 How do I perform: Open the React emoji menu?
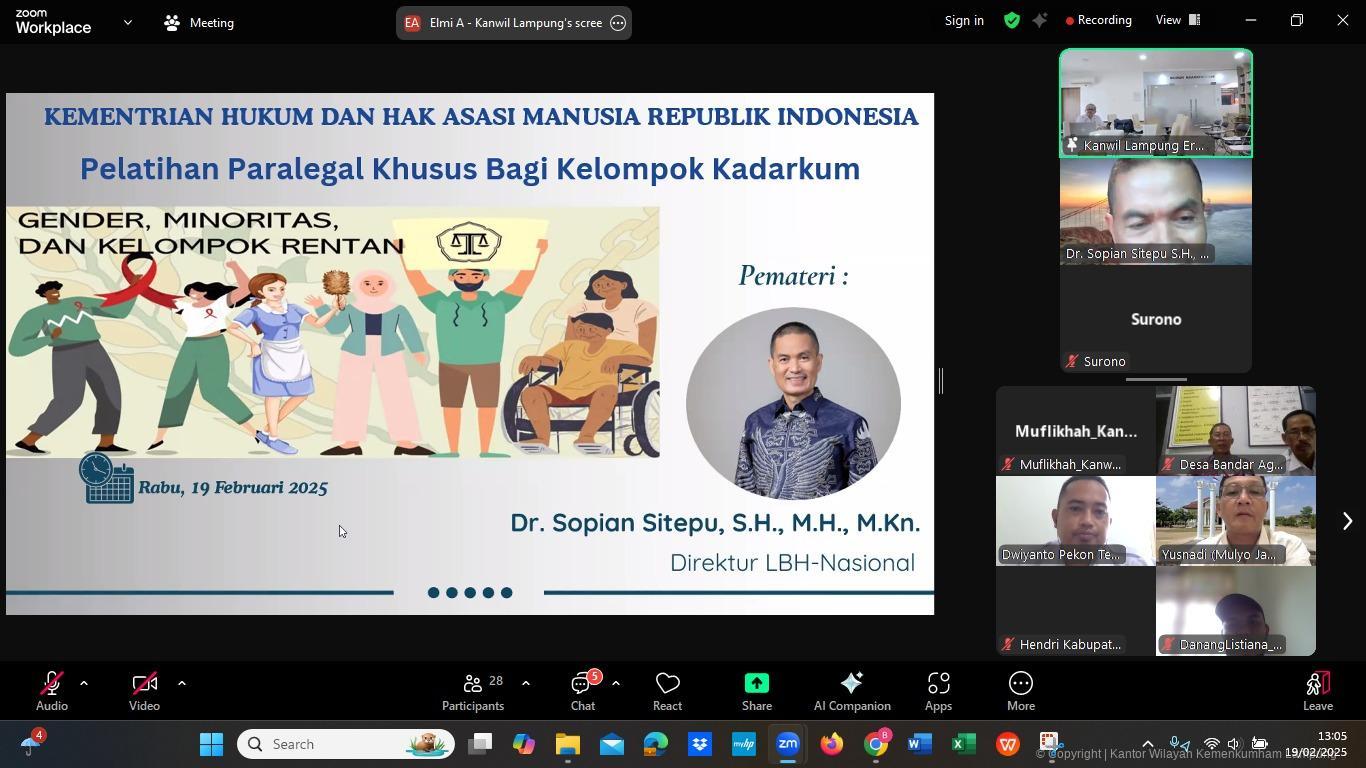tap(667, 691)
